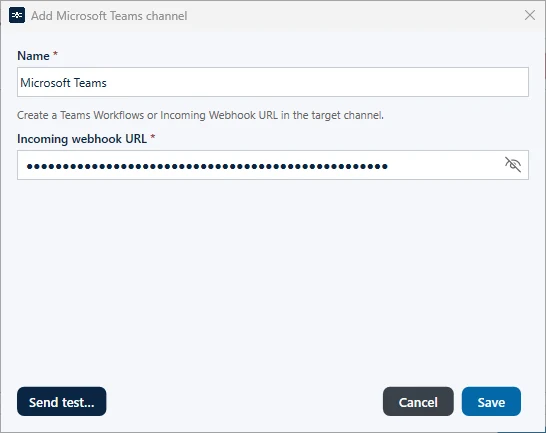Save the Microsoft Teams channel
Screen dimensions: 546x433
(x=491, y=401)
